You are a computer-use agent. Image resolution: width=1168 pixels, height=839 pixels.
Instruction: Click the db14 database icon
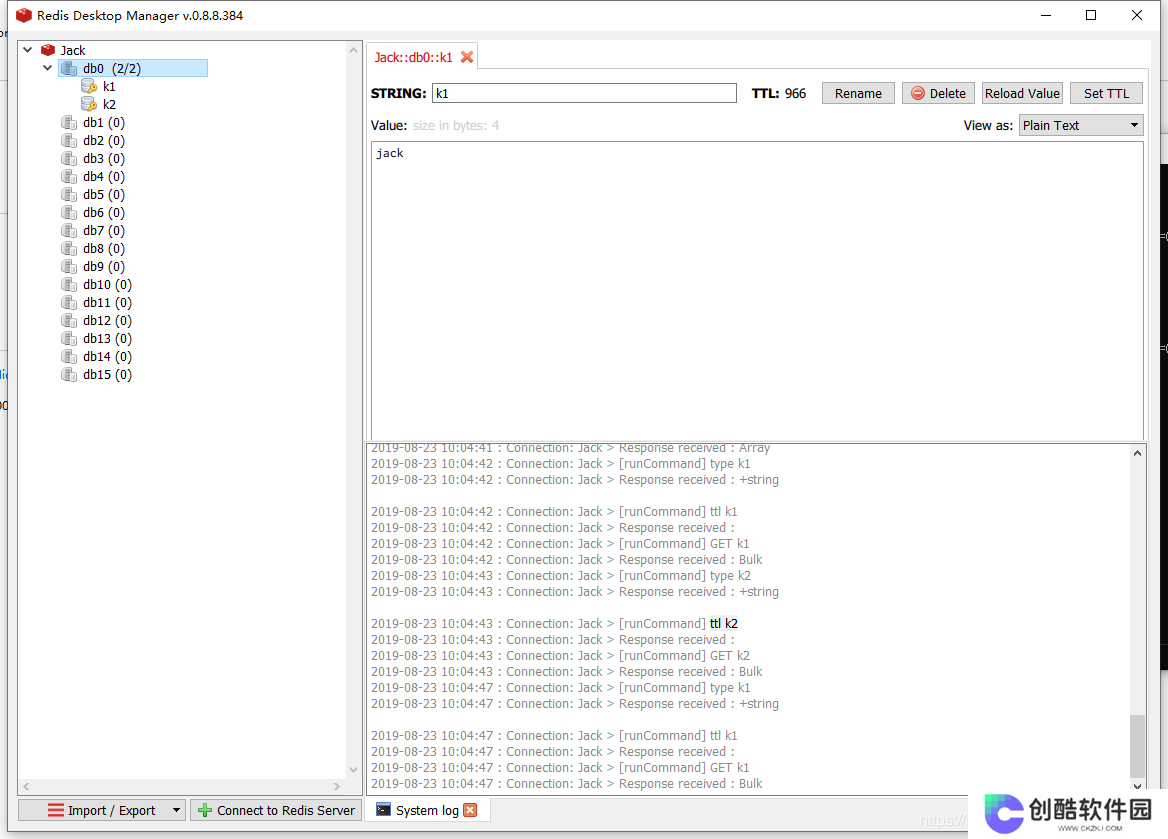(x=69, y=357)
